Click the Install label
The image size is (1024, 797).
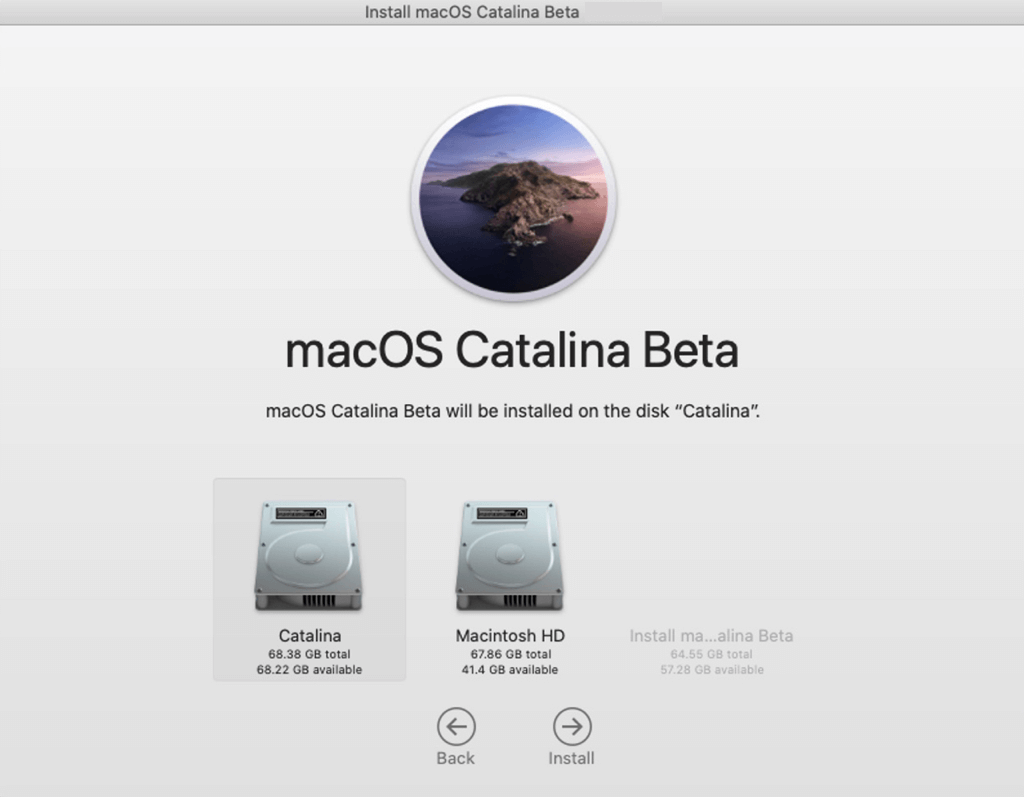coord(571,758)
